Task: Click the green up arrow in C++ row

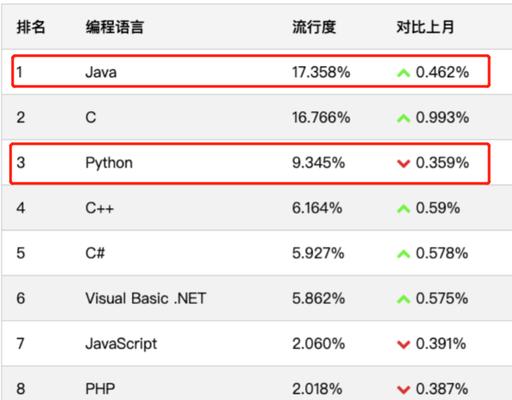Action: pos(403,209)
